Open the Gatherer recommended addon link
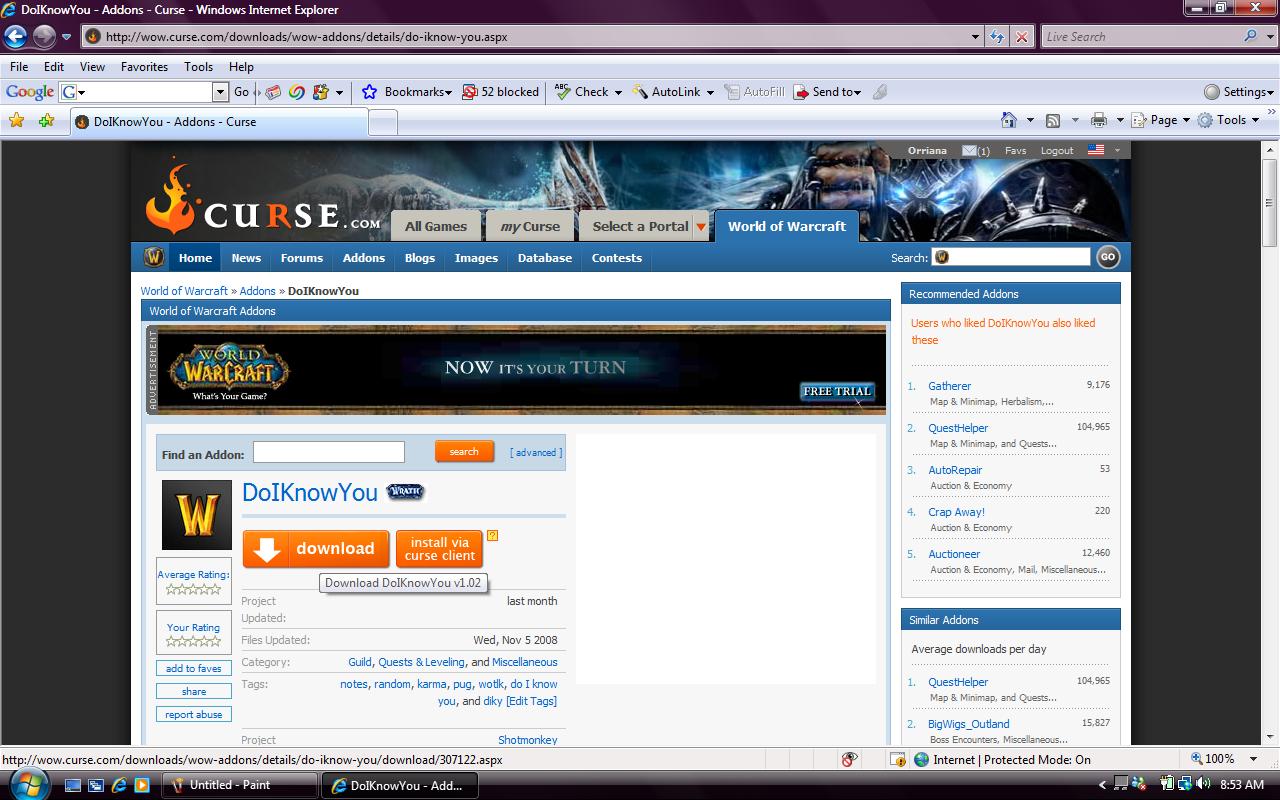The width and height of the screenshot is (1280, 800). click(949, 386)
